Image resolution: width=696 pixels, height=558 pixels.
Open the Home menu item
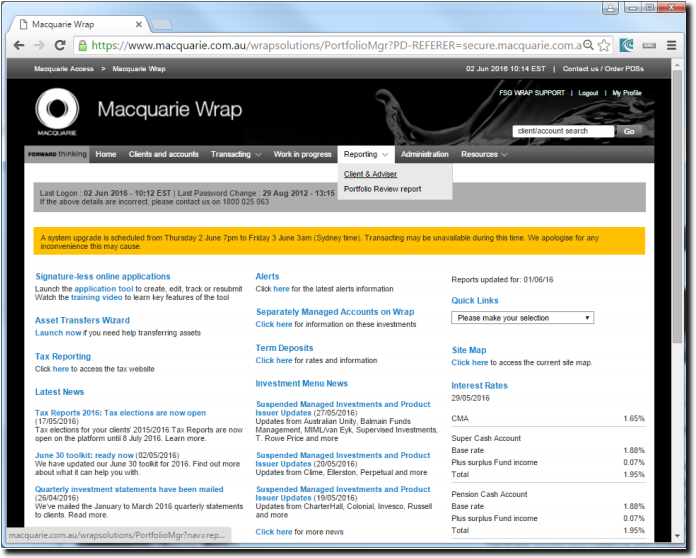pyautogui.click(x=106, y=154)
